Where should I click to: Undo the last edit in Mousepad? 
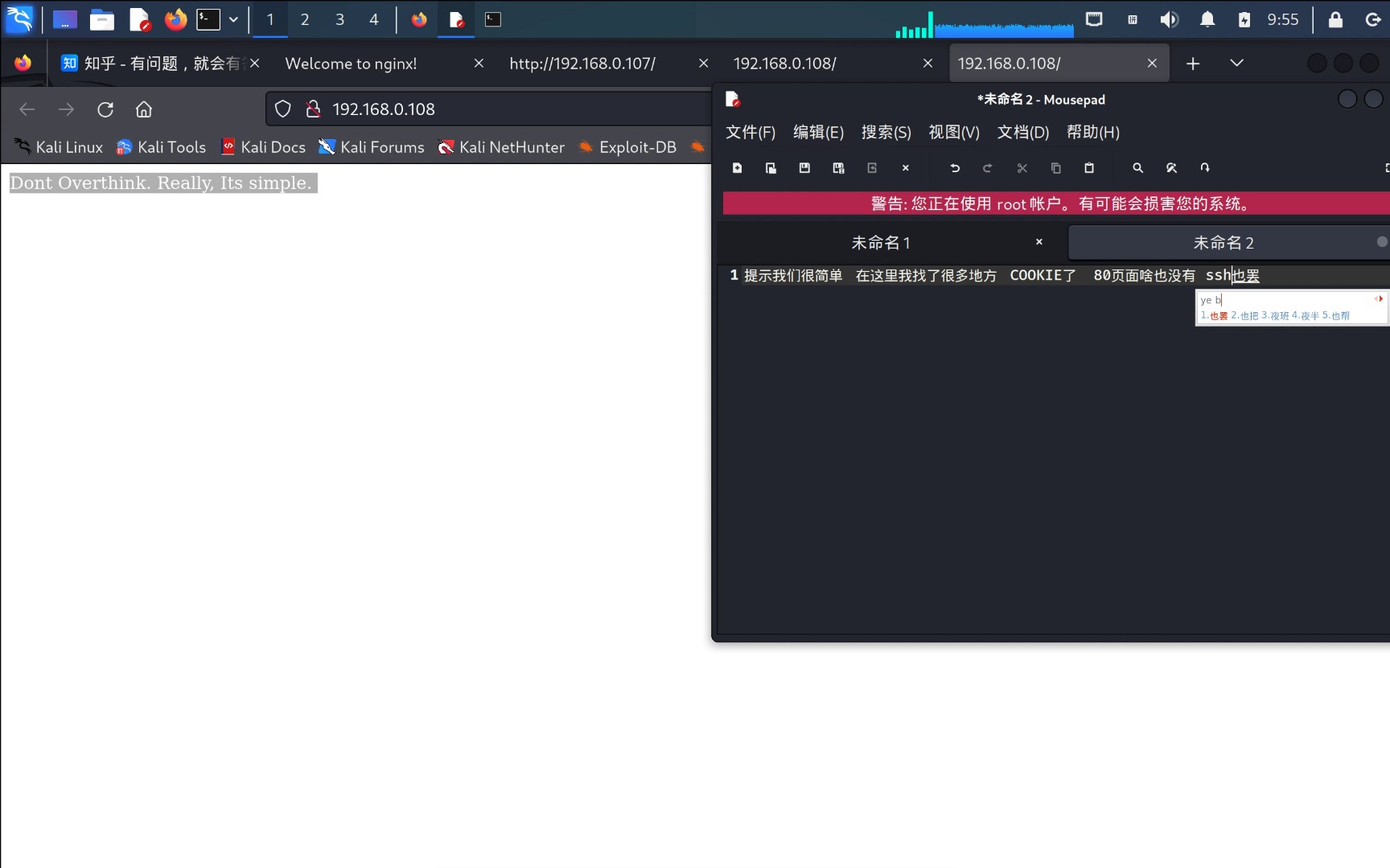pyautogui.click(x=955, y=168)
